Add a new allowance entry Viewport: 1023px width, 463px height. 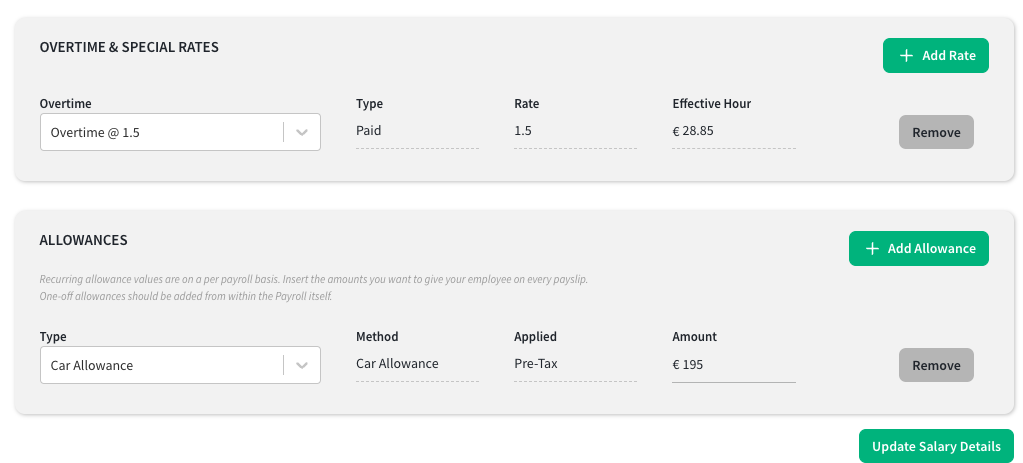(919, 248)
